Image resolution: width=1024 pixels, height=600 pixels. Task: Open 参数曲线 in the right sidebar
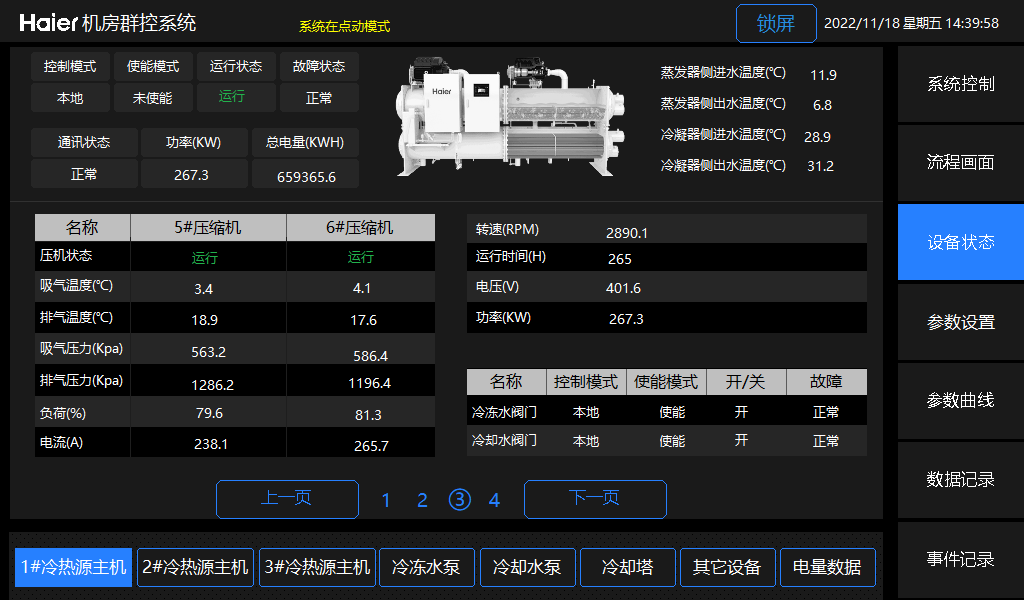click(960, 401)
